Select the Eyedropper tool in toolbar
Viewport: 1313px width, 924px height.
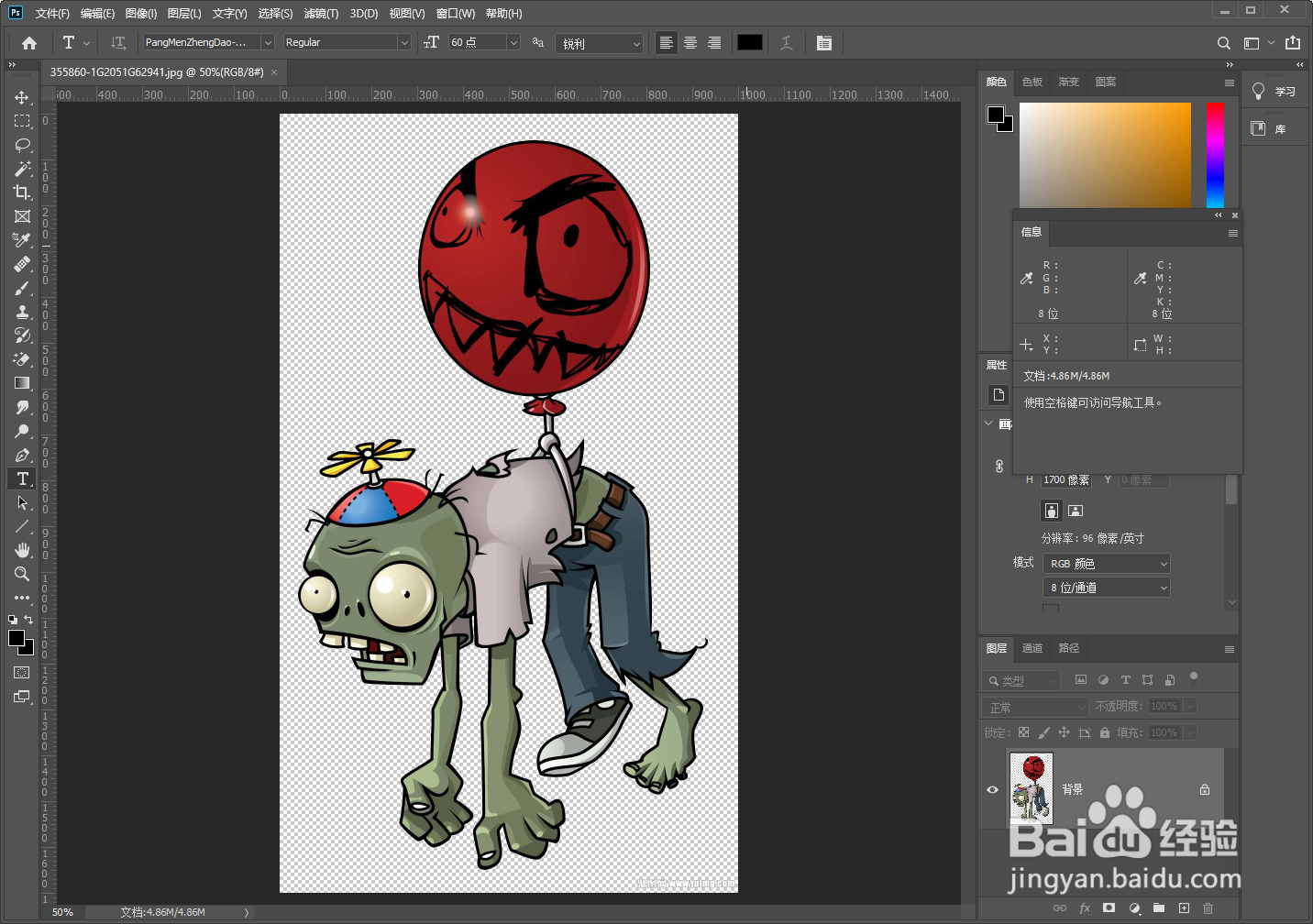coord(22,240)
